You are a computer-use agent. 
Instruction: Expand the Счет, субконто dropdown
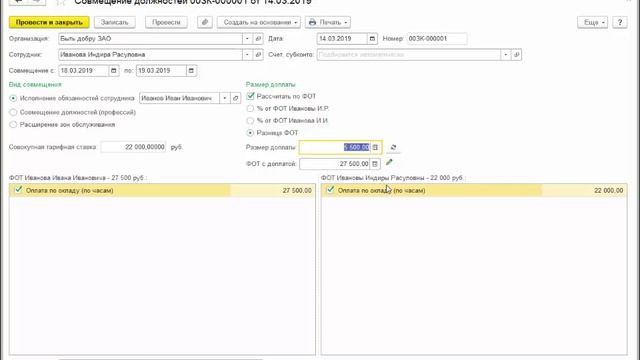click(505, 55)
